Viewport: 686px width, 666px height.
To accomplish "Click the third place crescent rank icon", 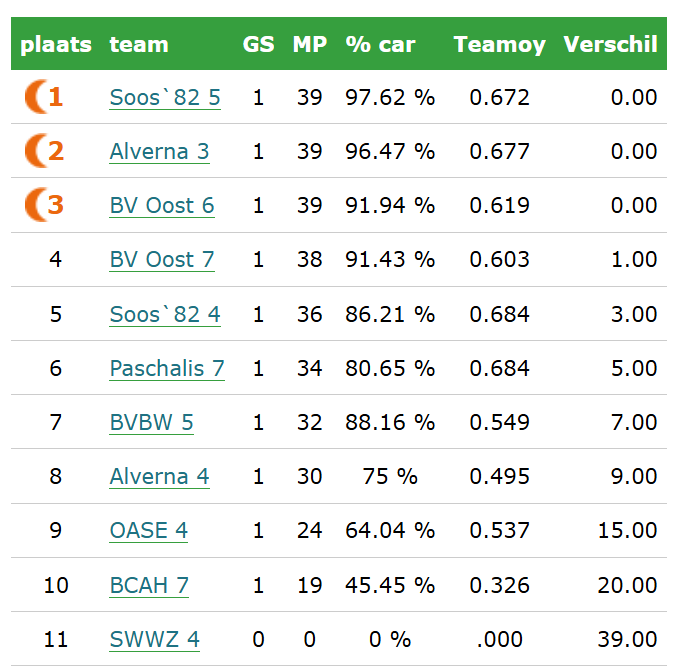I will (x=35, y=205).
